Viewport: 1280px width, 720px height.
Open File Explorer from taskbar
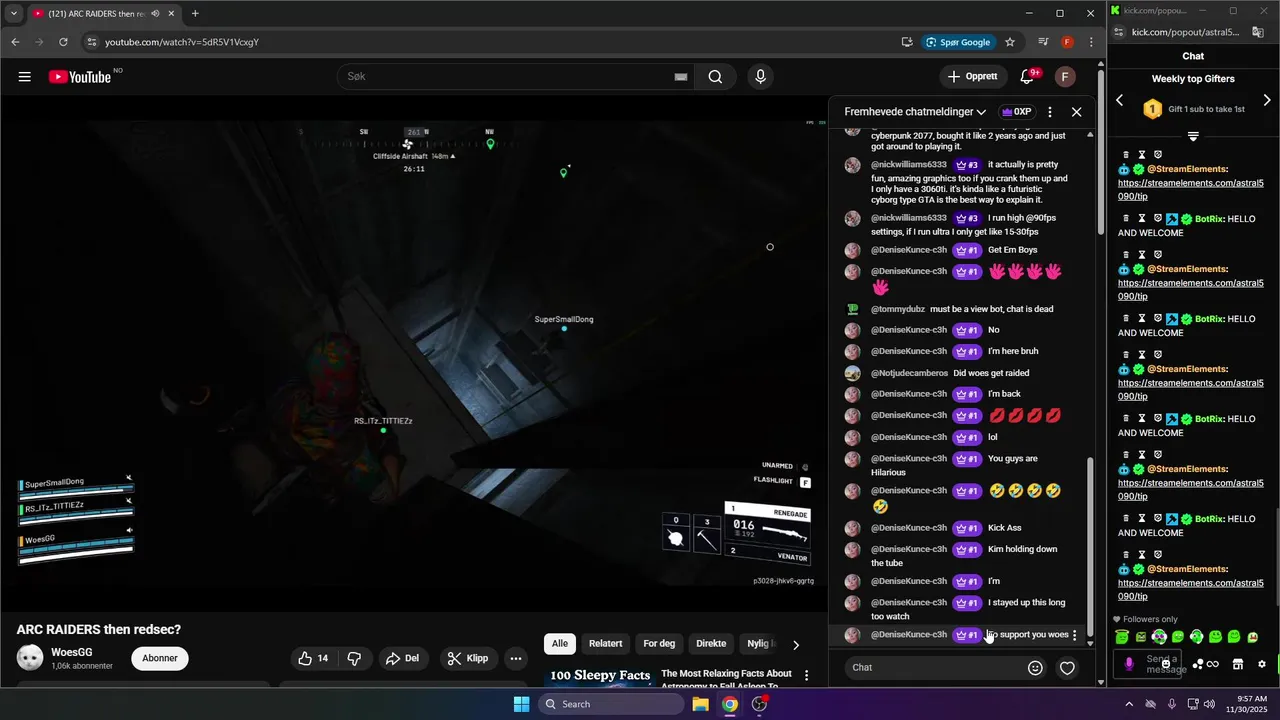coord(701,704)
